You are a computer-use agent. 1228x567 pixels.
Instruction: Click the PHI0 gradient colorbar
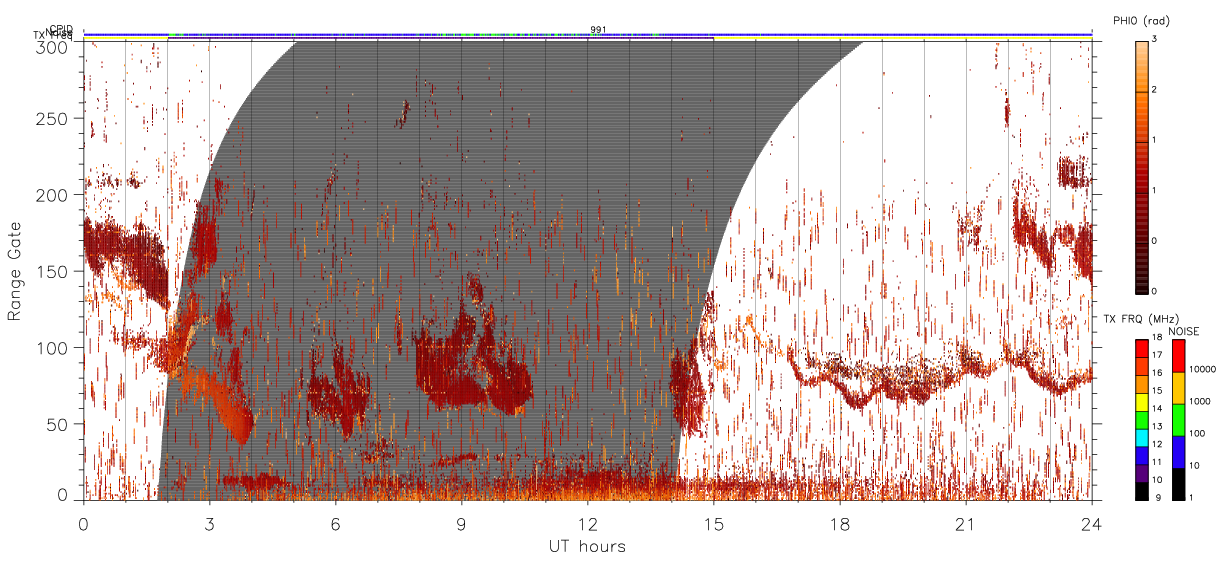pos(1141,167)
